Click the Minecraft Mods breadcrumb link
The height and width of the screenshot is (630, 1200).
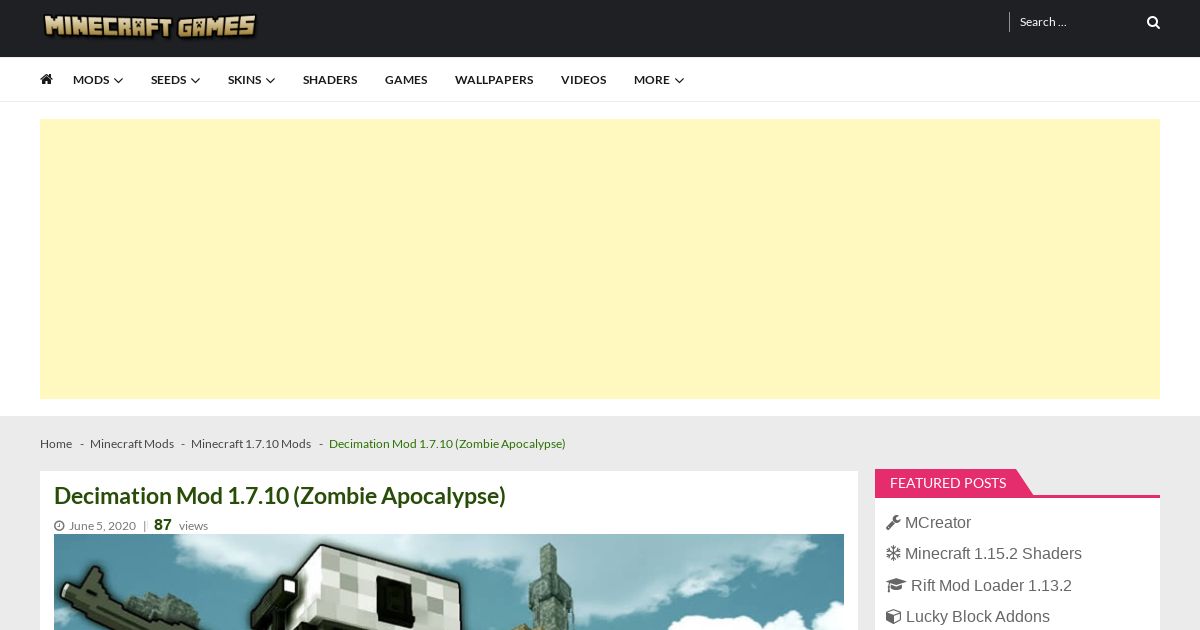tap(132, 444)
